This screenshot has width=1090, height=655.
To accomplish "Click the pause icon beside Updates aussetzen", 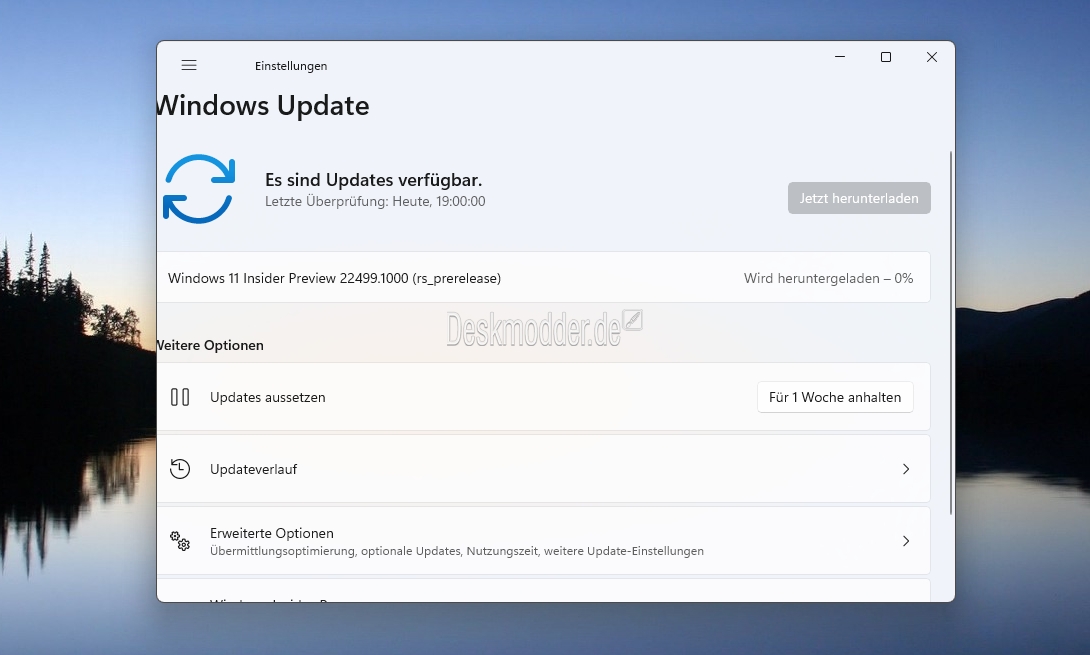I will click(180, 397).
